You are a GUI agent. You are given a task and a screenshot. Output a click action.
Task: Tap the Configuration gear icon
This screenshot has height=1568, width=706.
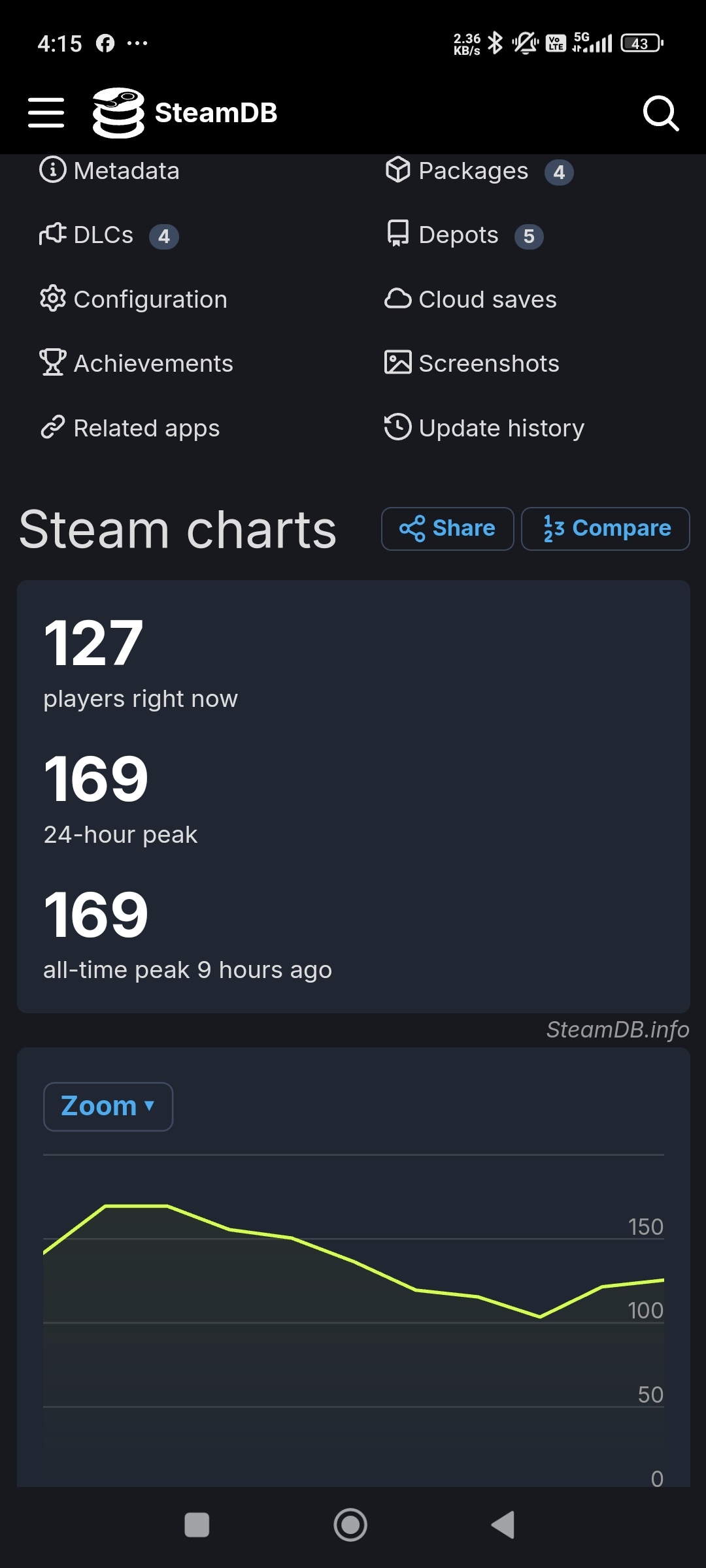(x=53, y=299)
